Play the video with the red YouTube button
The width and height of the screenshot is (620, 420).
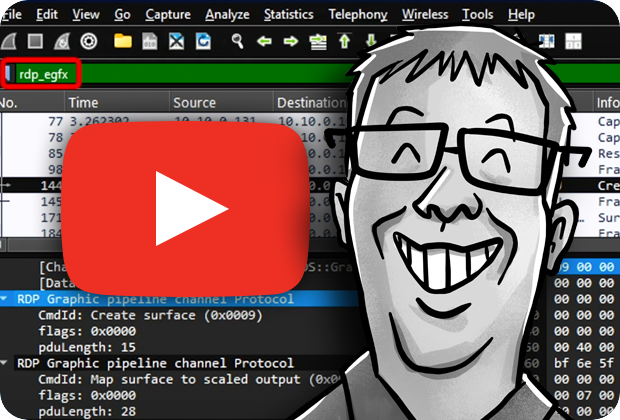click(x=186, y=208)
